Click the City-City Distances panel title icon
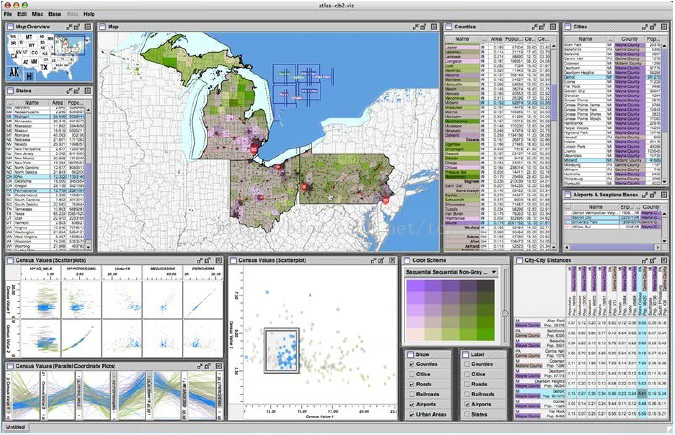 click(517, 259)
